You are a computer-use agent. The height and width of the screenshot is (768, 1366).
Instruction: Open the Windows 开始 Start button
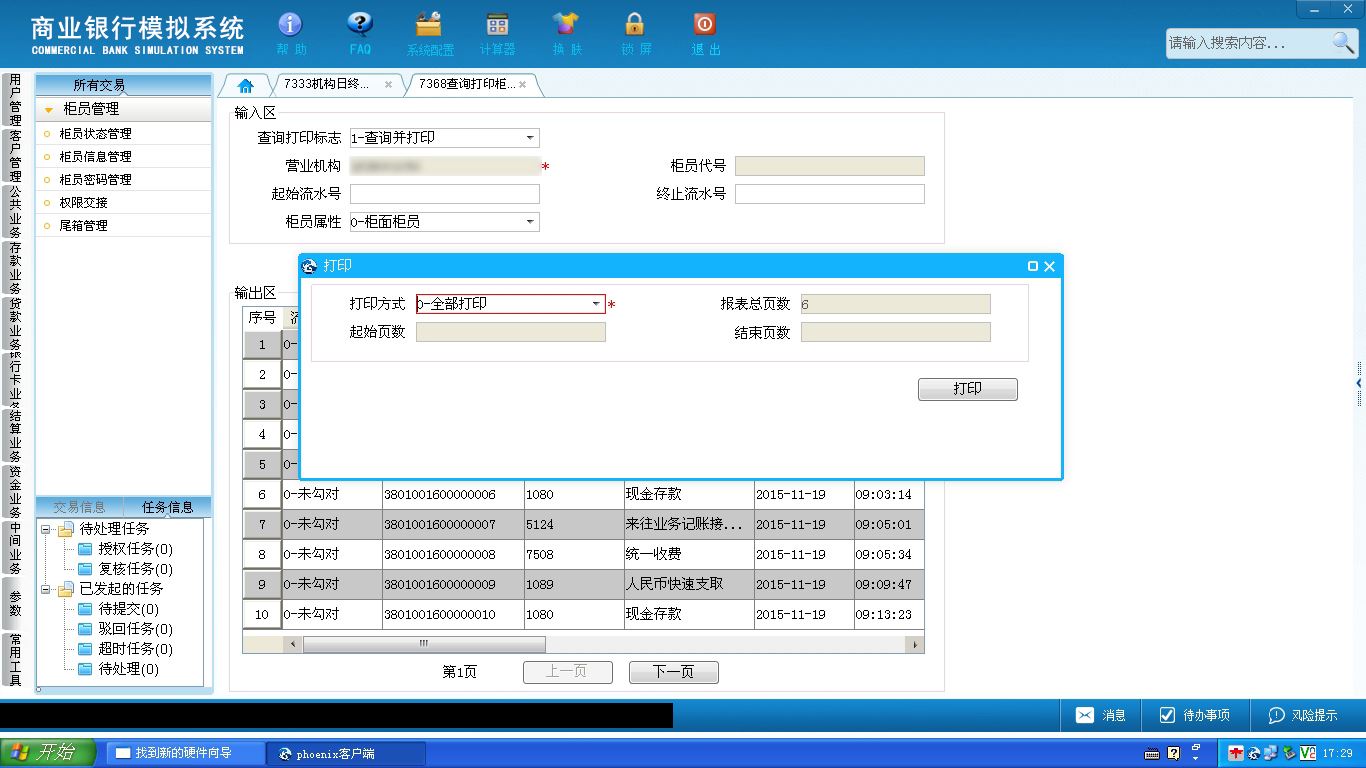(48, 753)
